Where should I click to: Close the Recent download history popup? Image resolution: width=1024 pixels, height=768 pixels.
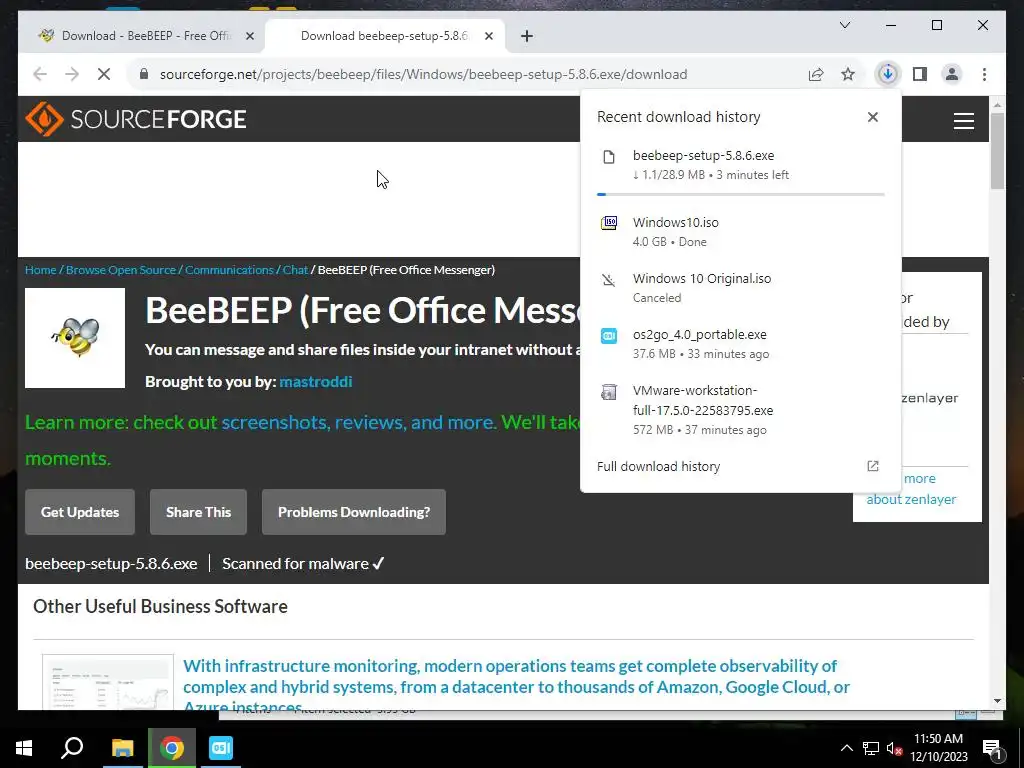pyautogui.click(x=872, y=117)
